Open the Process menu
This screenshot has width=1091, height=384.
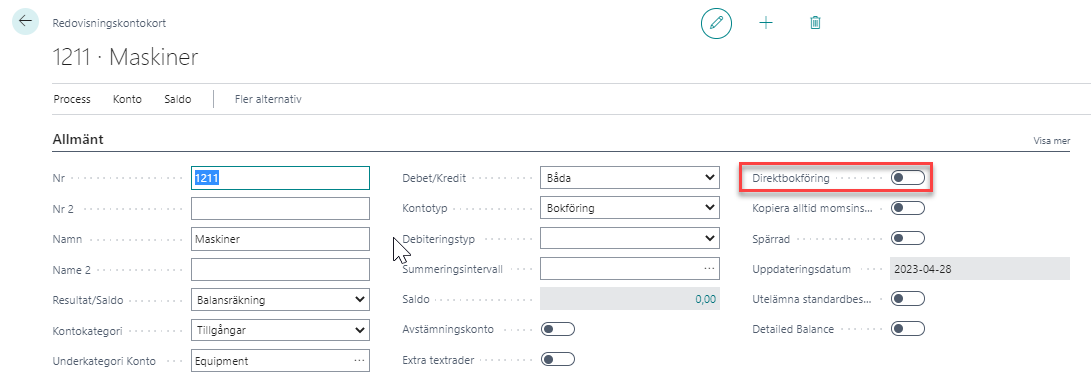tap(72, 99)
